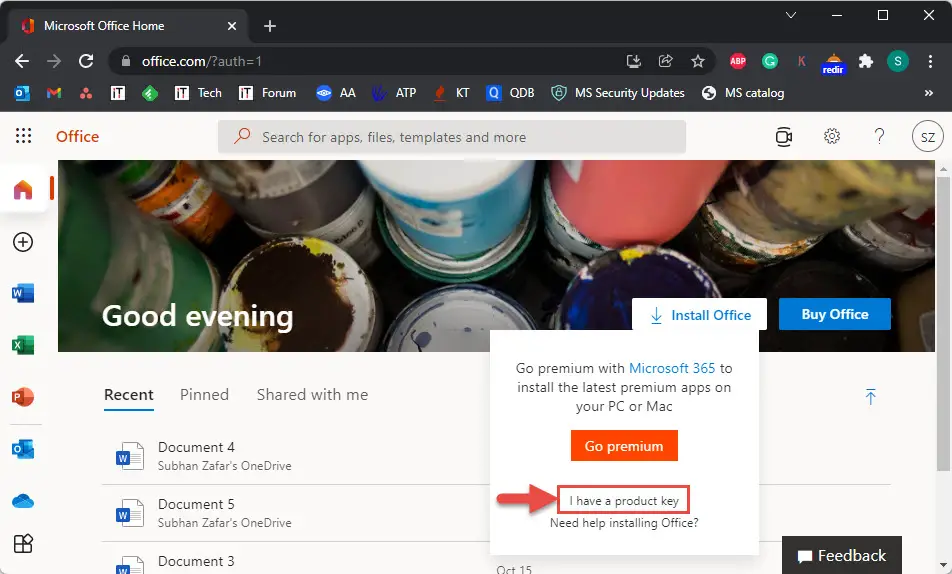Click the Go premium button
This screenshot has height=574, width=952.
[624, 446]
